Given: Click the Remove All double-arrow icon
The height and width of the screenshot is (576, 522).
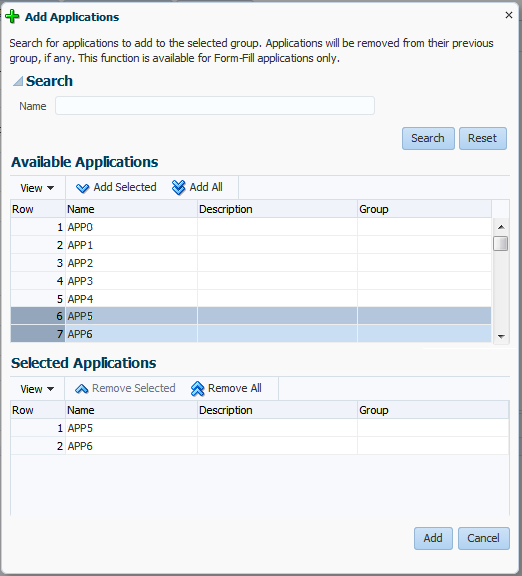Looking at the screenshot, I should [197, 389].
